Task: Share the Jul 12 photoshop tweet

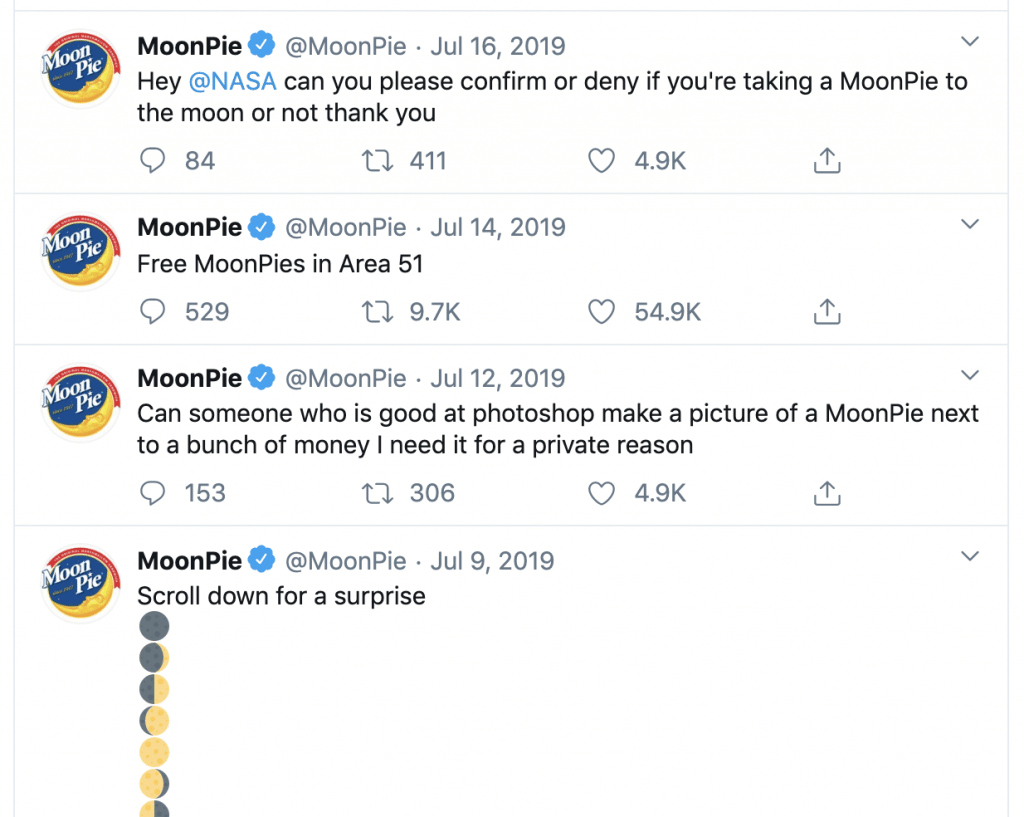Action: [827, 494]
